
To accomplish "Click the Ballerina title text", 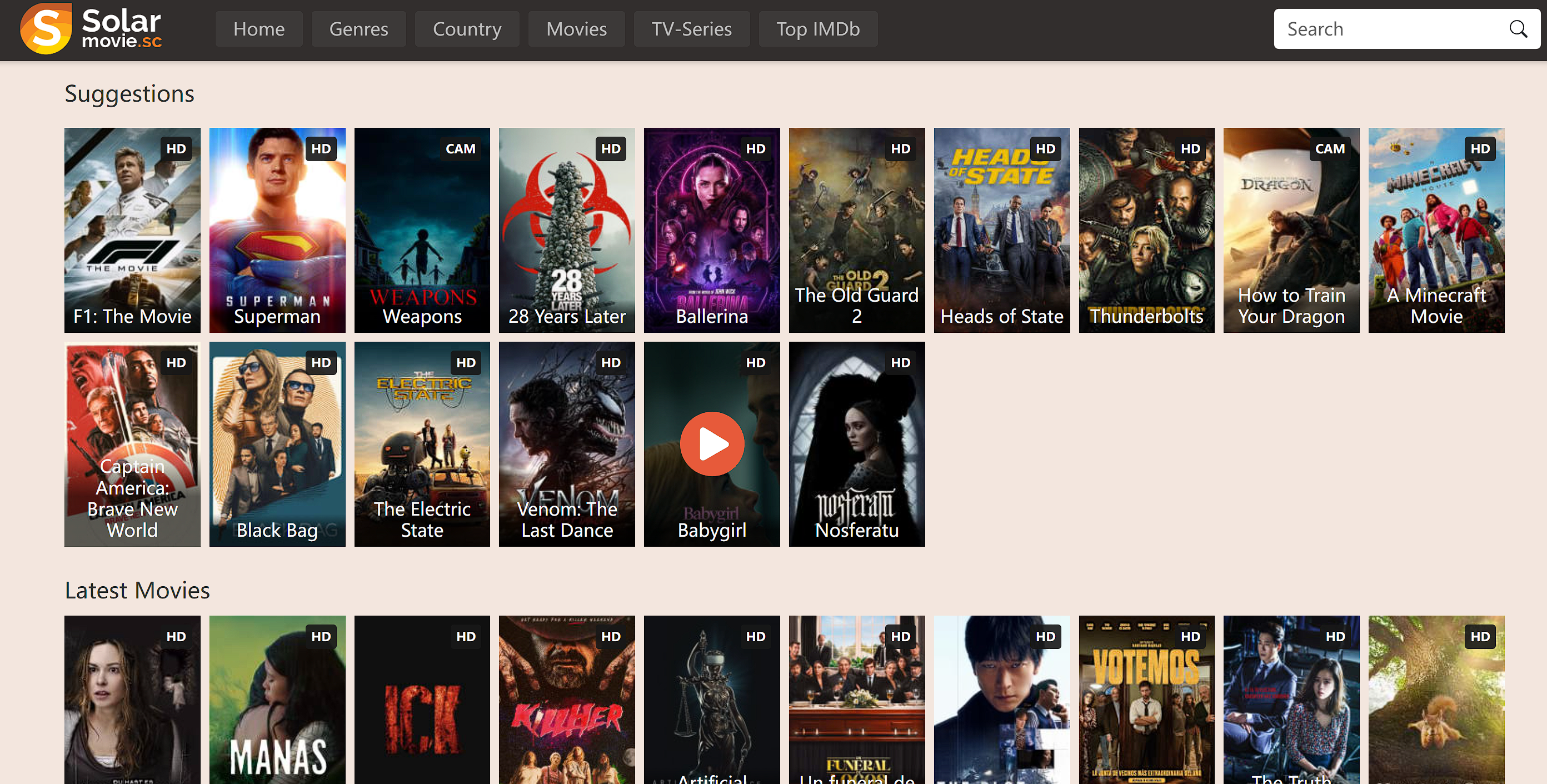I will pyautogui.click(x=712, y=316).
